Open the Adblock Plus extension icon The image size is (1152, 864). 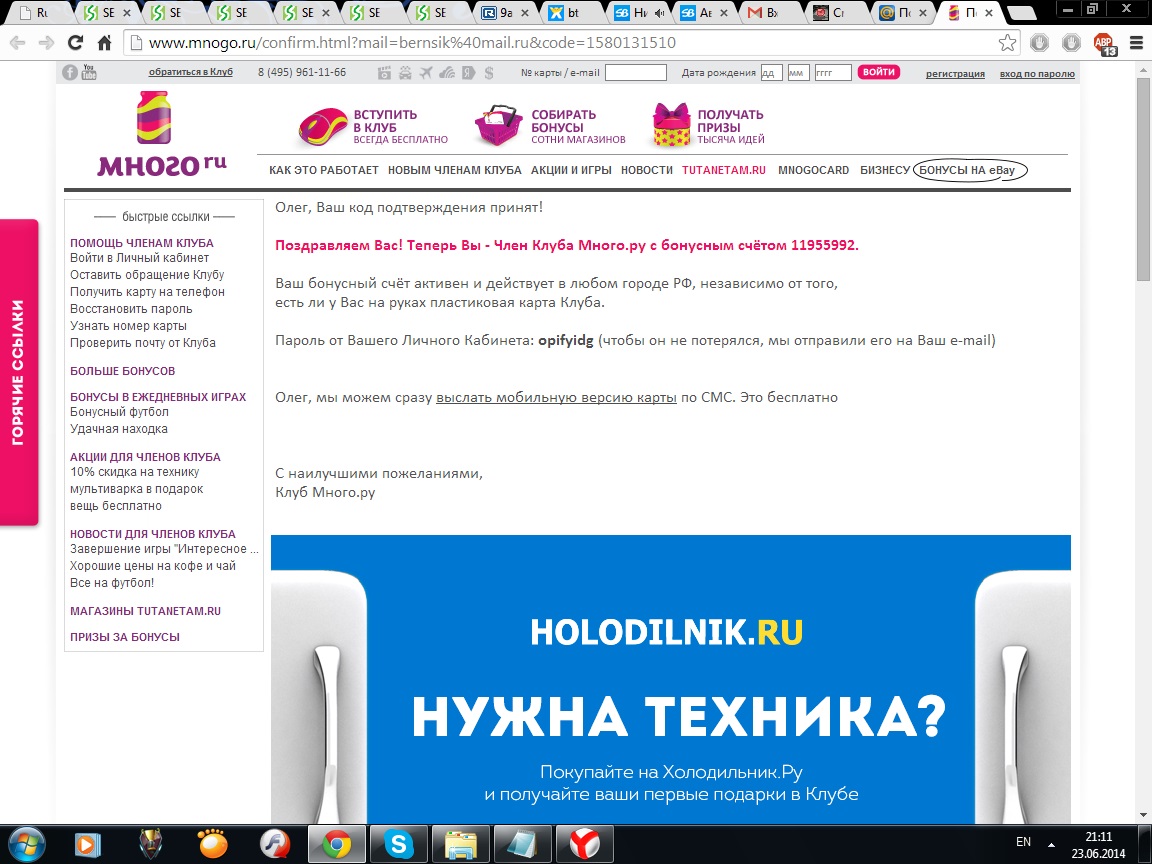tap(1104, 43)
